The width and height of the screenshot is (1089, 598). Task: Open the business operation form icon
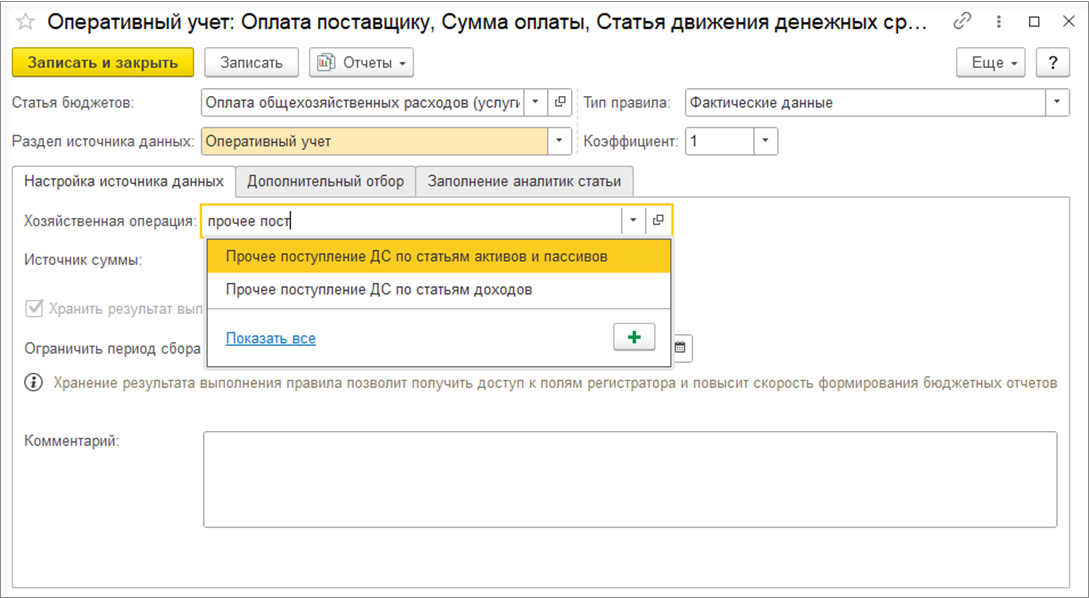coord(659,220)
